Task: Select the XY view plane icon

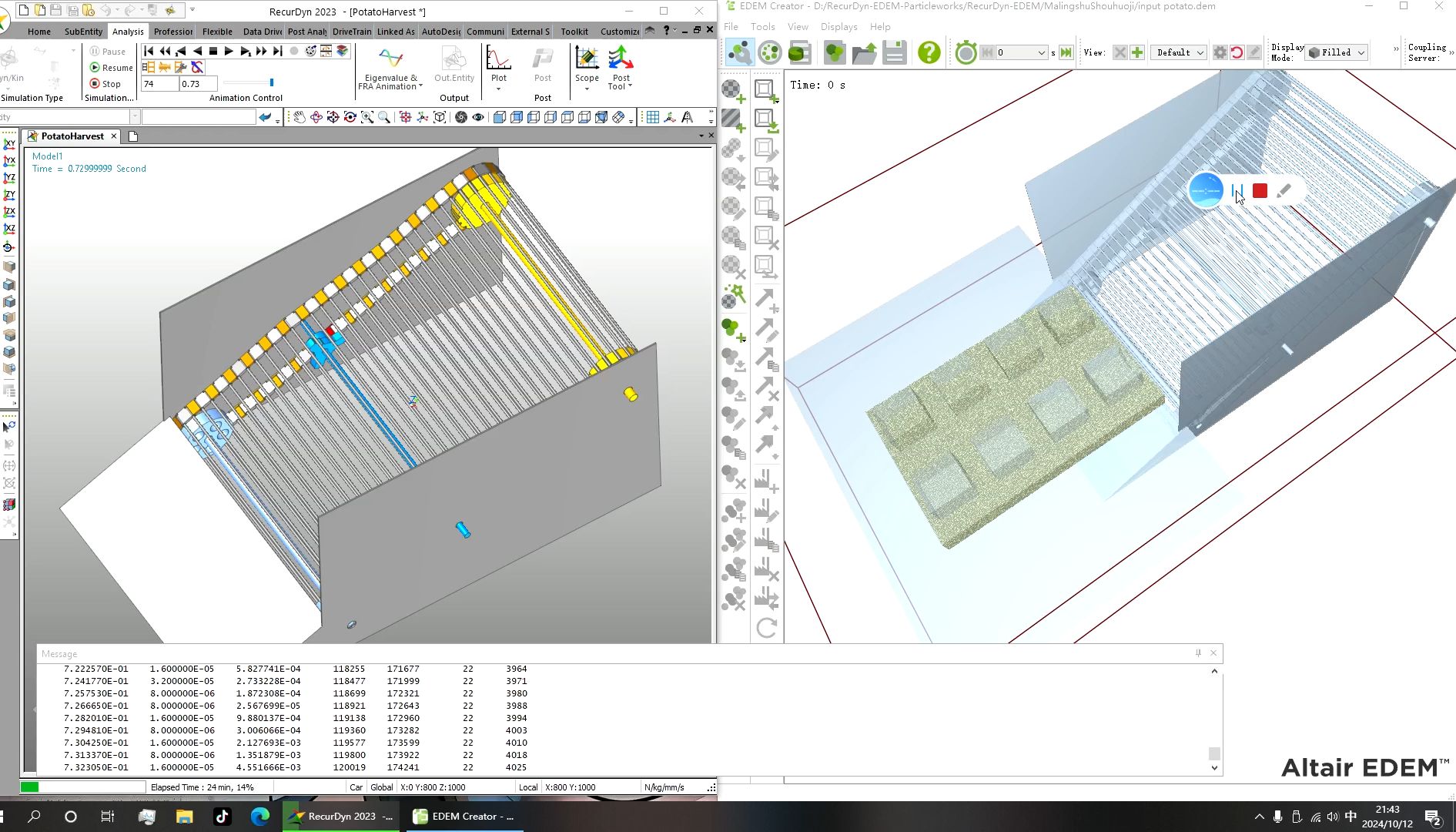Action: click(x=9, y=144)
